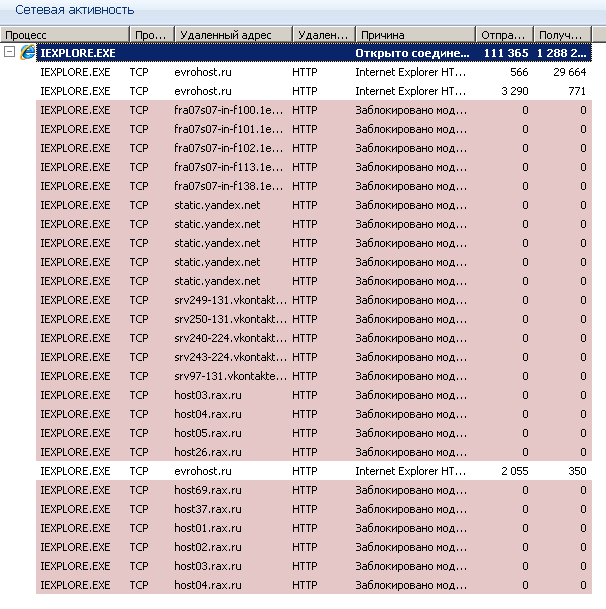Image resolution: width=606 pixels, height=609 pixels.
Task: Select the fra07s07-in-f100 blocked connection row
Action: (230, 110)
